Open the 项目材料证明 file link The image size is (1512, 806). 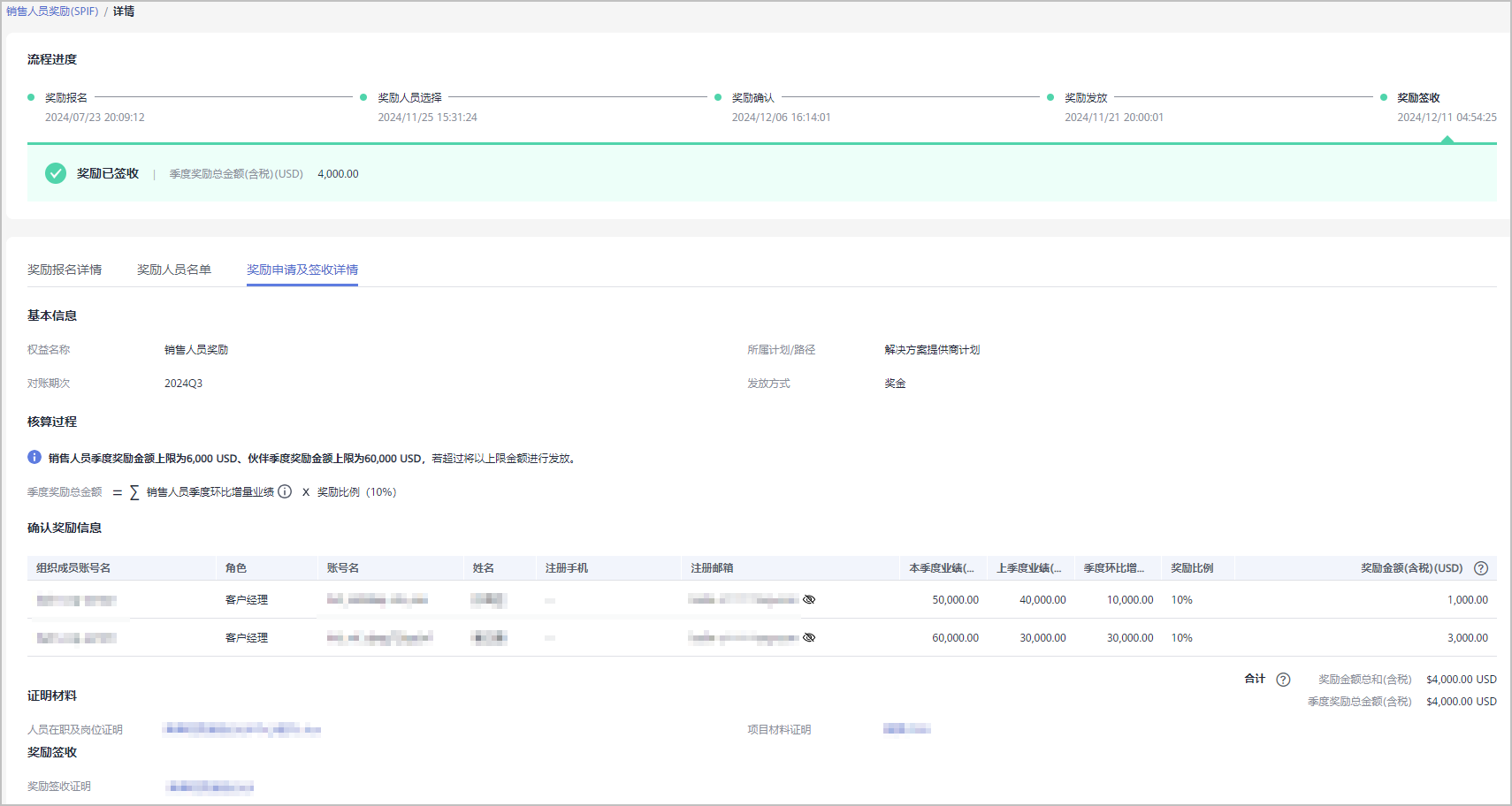tap(906, 729)
